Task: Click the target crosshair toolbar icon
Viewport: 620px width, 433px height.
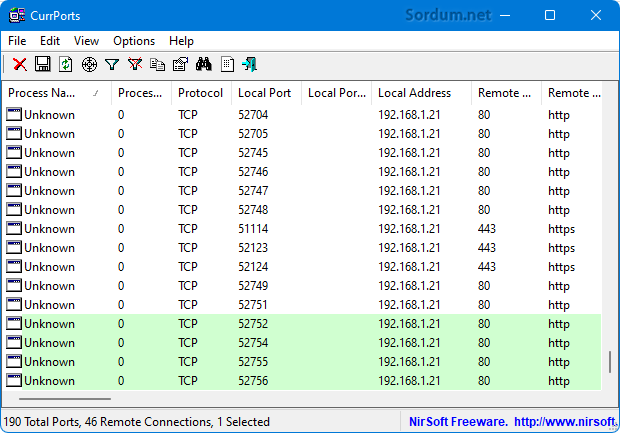Action: 89,64
